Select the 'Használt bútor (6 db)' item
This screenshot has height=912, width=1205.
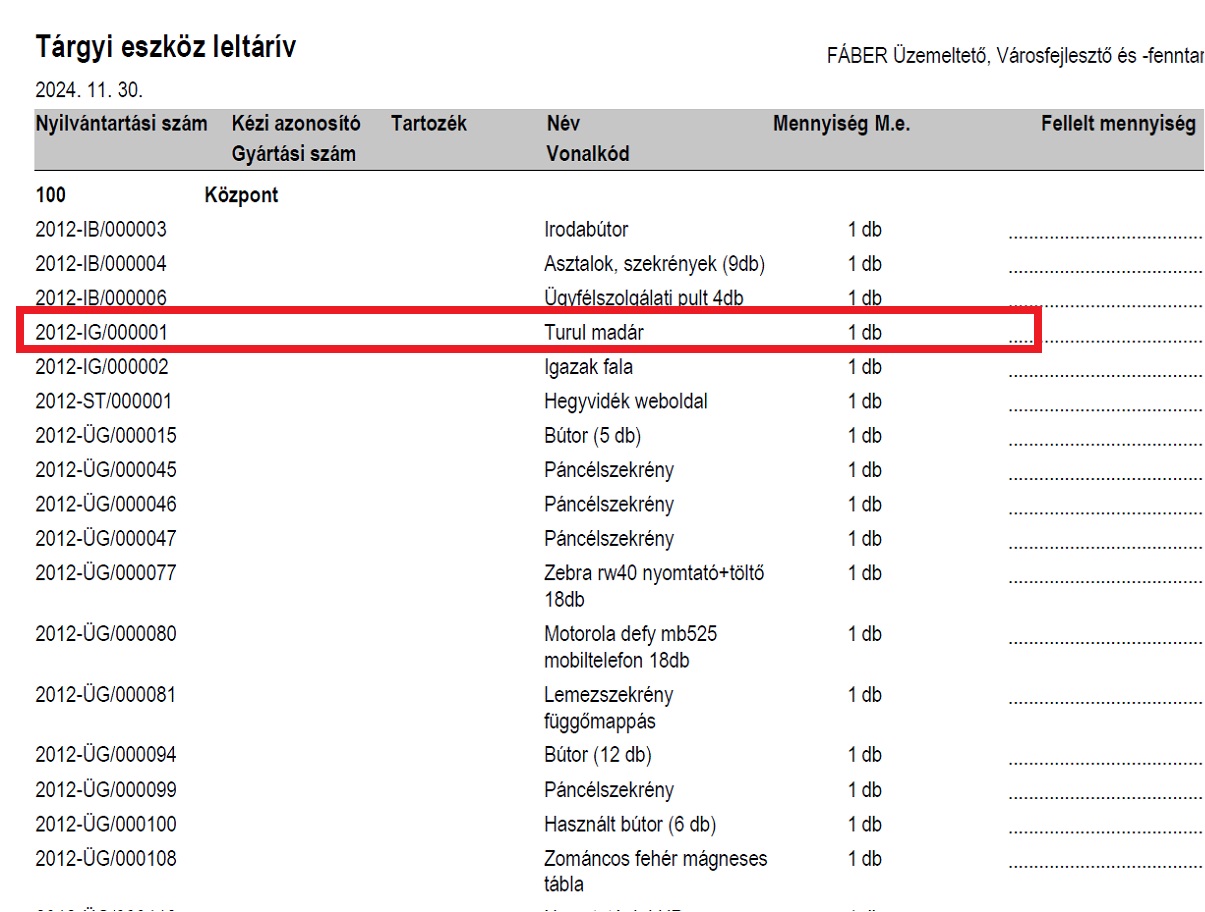pos(630,825)
